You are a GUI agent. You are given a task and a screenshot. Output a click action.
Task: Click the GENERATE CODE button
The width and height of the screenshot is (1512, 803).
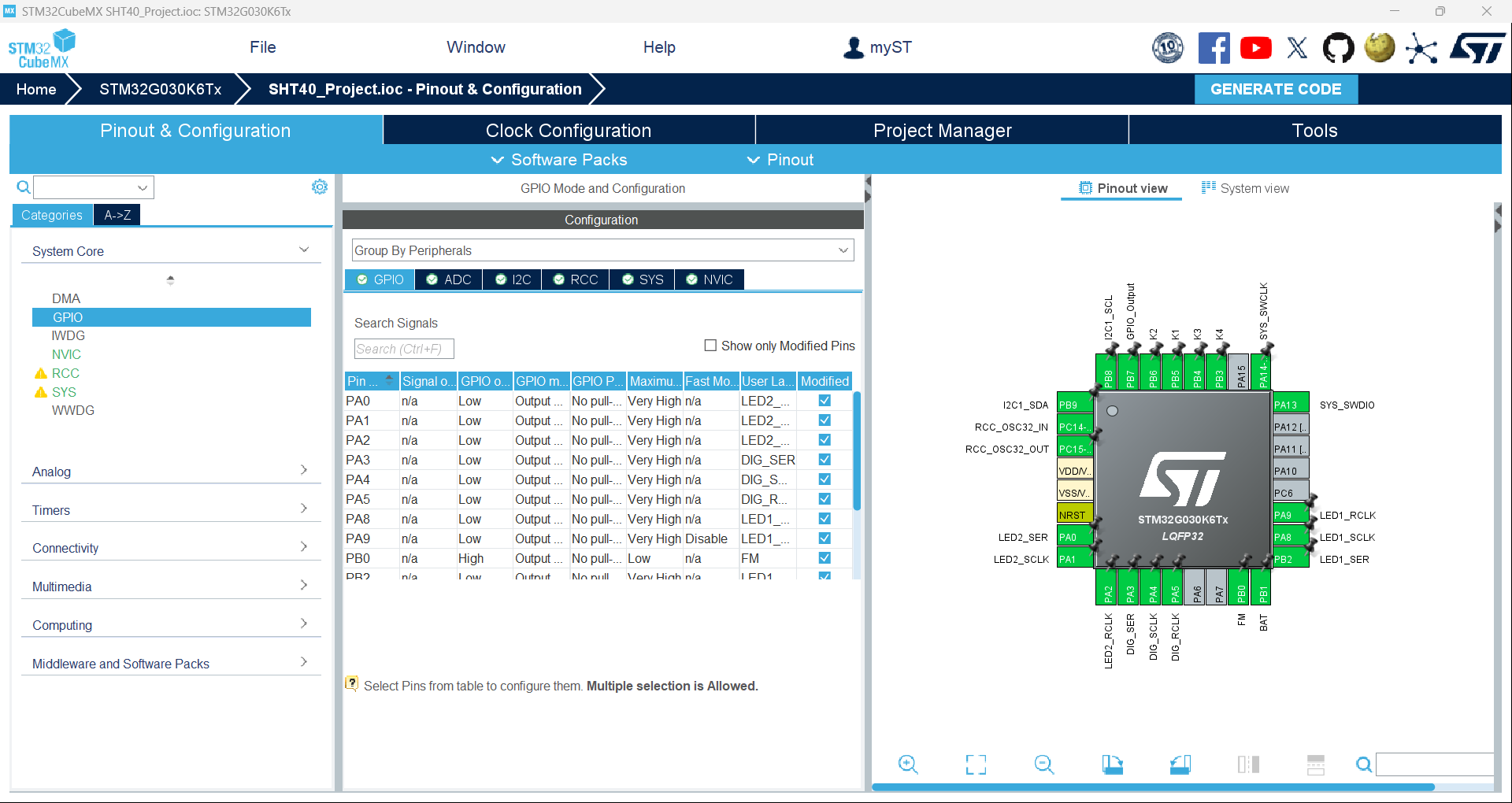pyautogui.click(x=1276, y=89)
